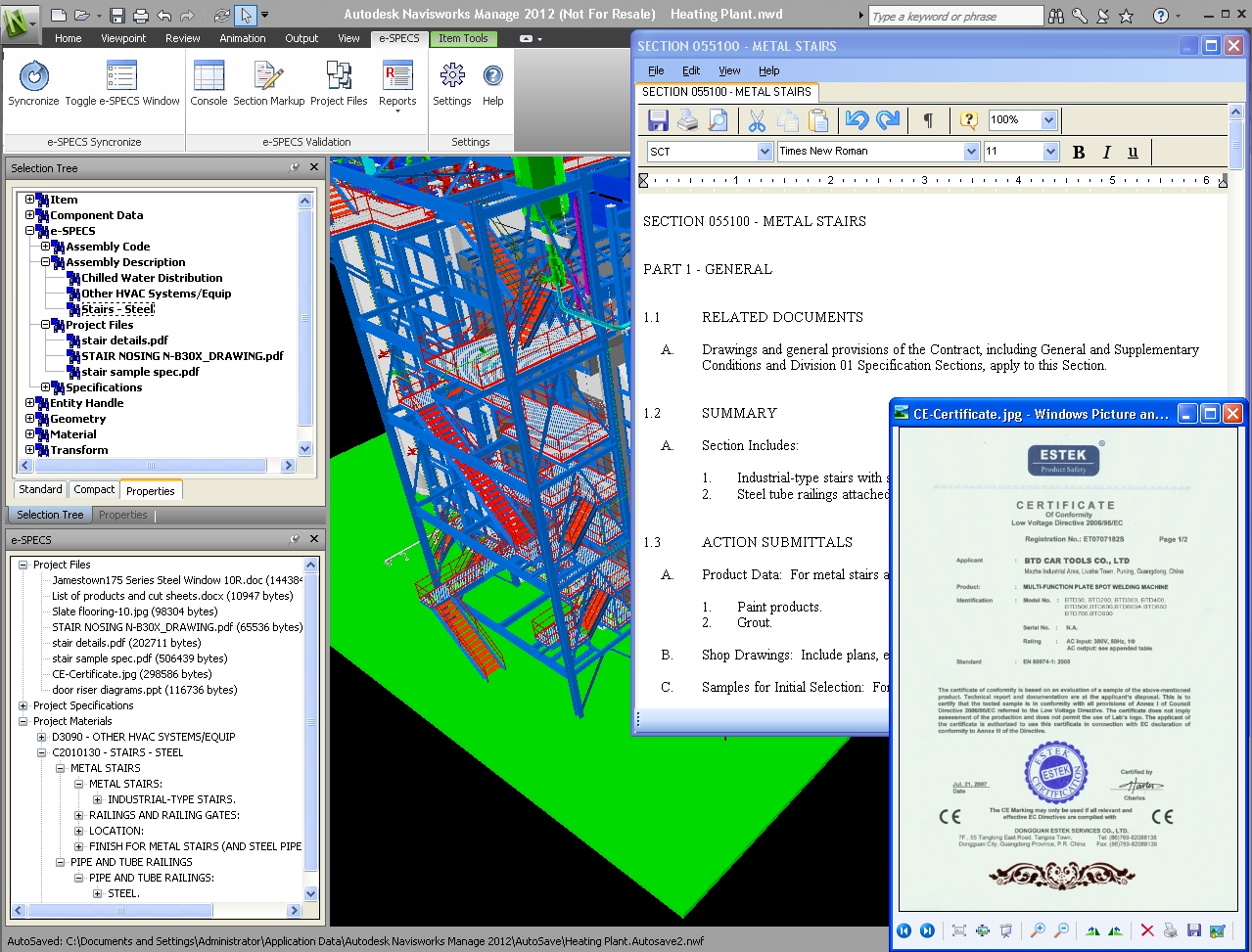Click the keyword search input field
Screen dimensions: 1252x952
955,16
